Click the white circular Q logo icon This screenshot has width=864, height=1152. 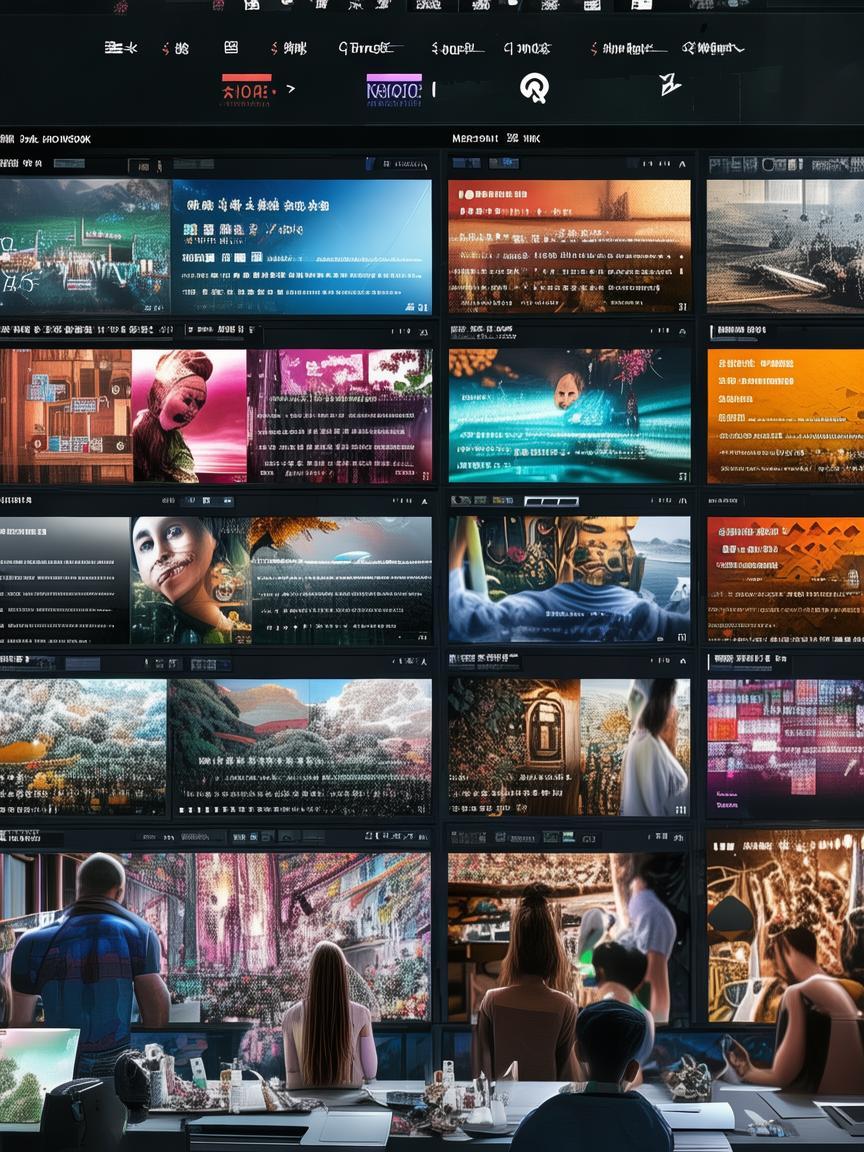(x=534, y=88)
